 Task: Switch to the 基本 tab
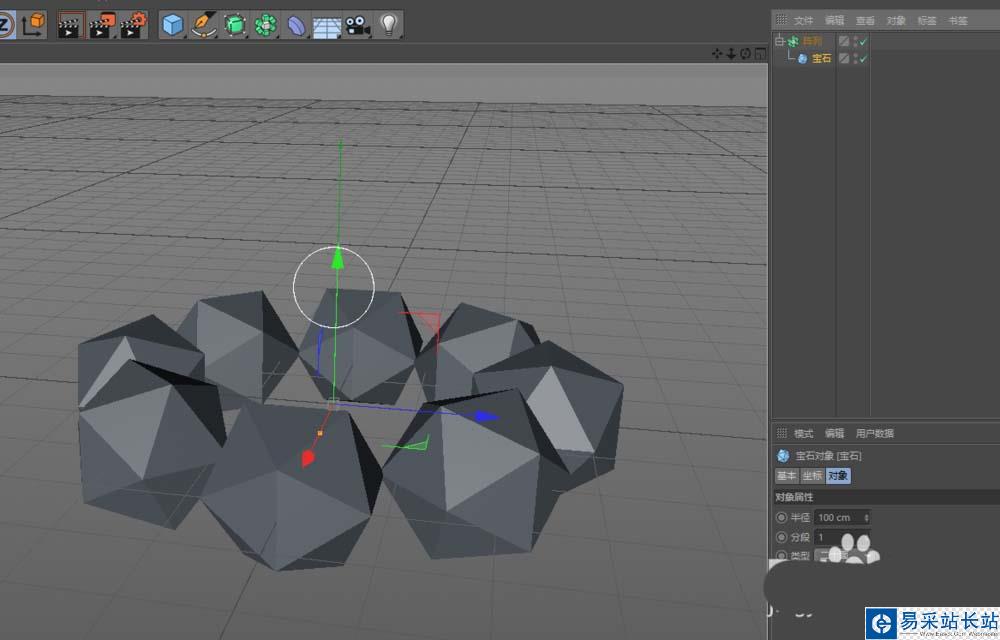click(786, 476)
